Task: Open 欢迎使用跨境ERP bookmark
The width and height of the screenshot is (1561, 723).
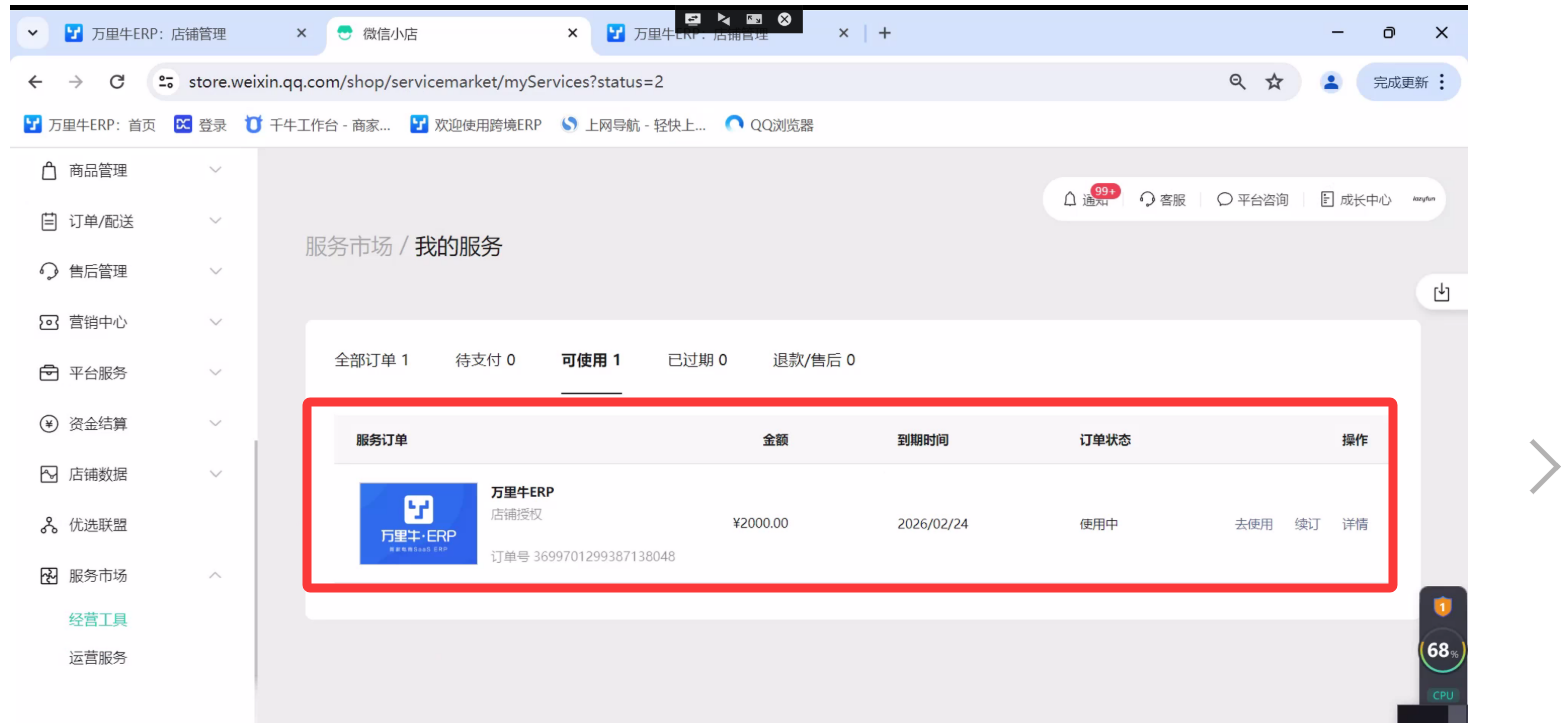Action: click(x=475, y=125)
